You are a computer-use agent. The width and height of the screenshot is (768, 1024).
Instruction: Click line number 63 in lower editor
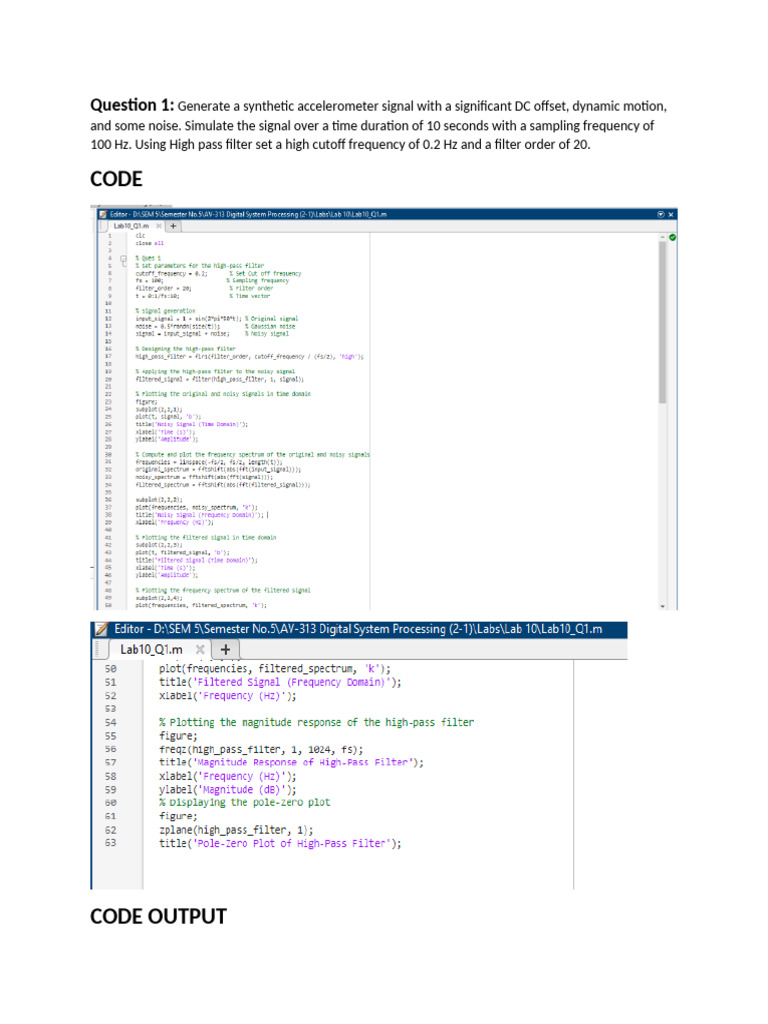tap(110, 843)
